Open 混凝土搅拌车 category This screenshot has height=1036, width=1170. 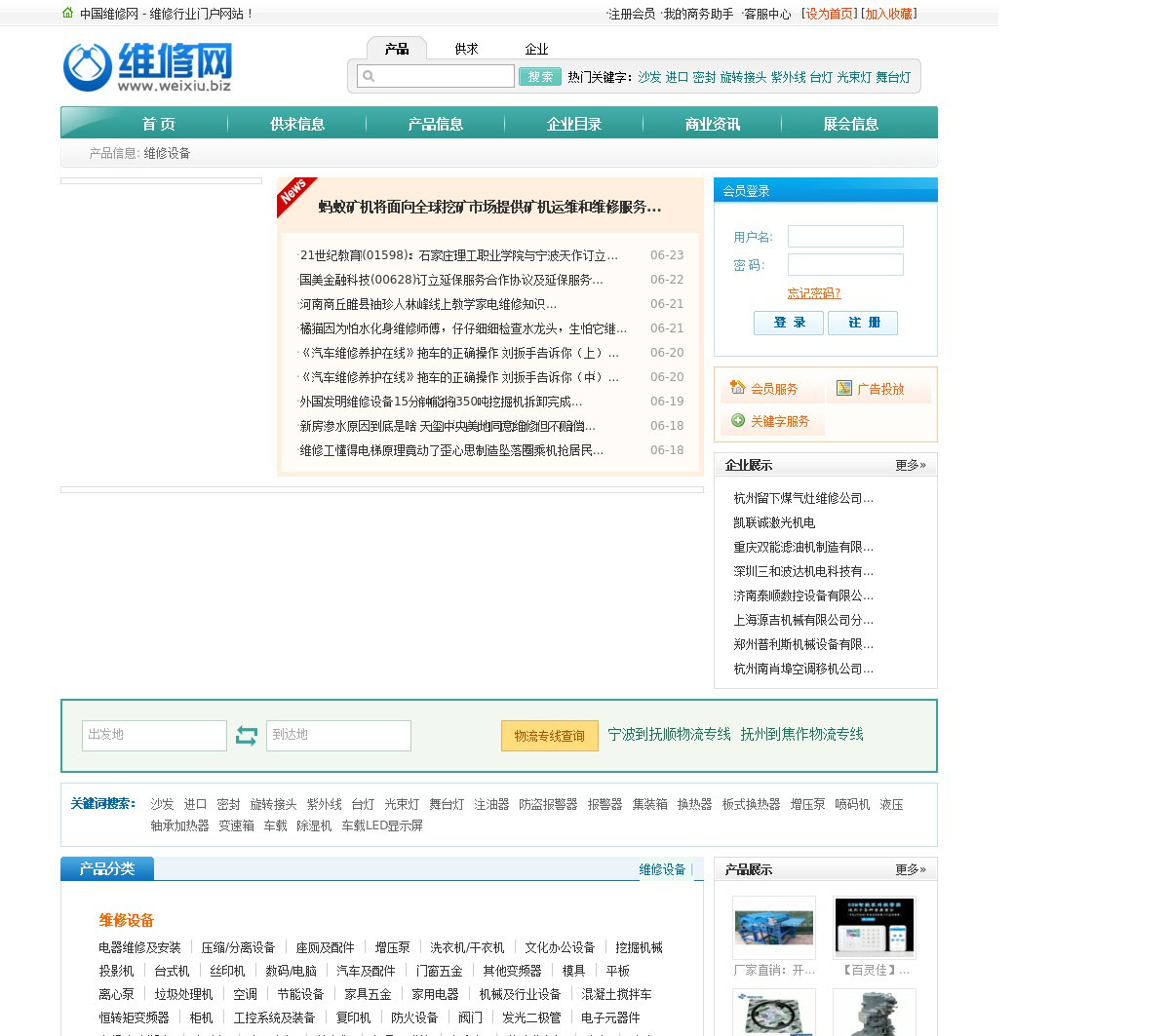(x=616, y=994)
